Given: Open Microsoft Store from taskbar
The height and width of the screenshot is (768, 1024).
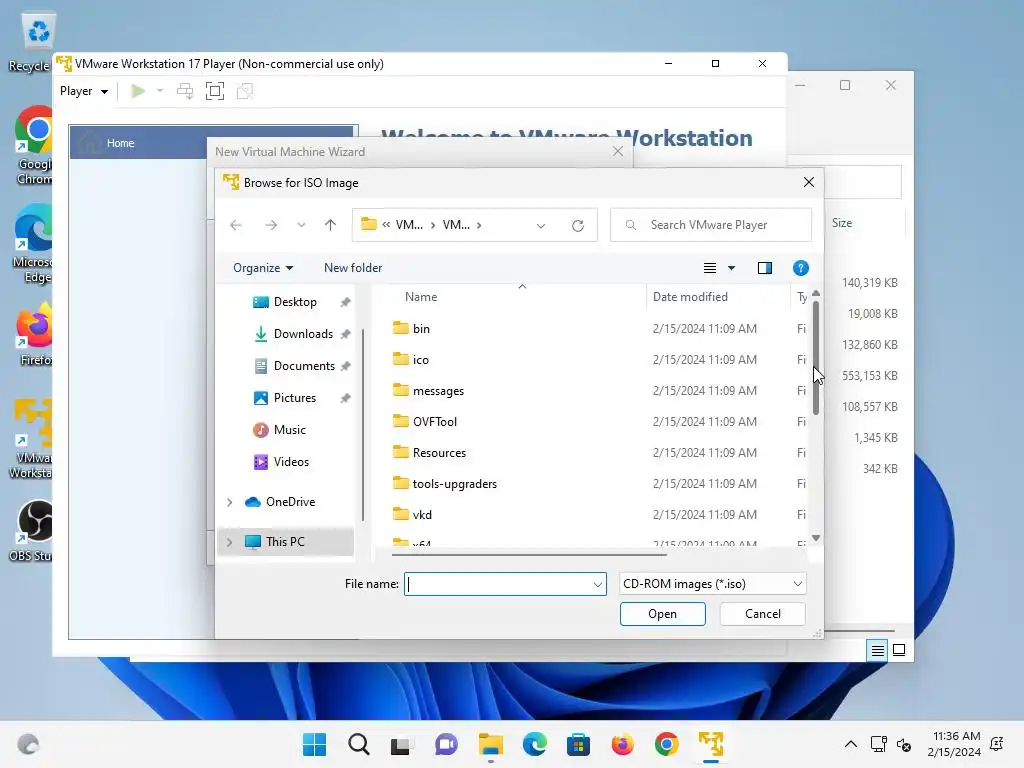Looking at the screenshot, I should (x=578, y=744).
